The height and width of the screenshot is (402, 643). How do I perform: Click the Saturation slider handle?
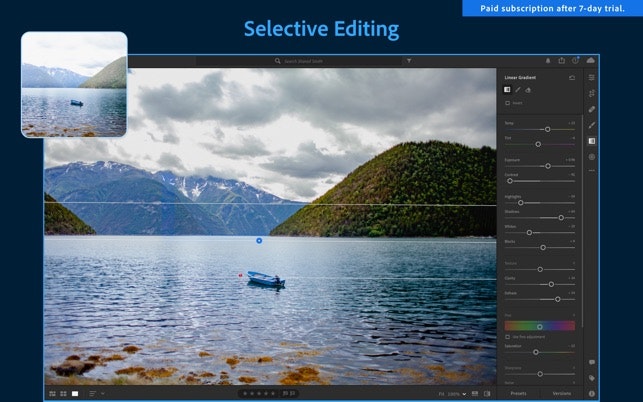pyautogui.click(x=536, y=352)
